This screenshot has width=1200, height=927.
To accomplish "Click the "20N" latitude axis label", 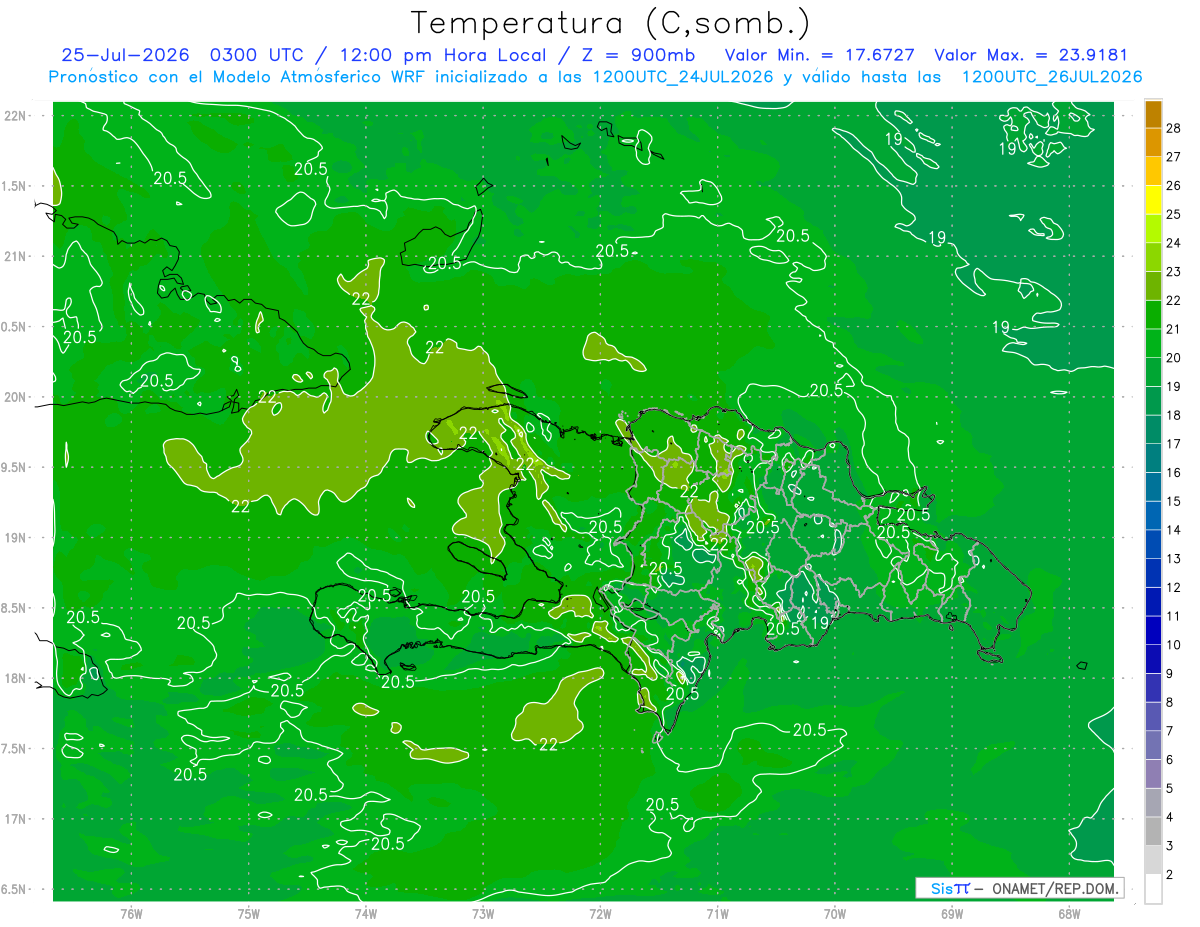I will coord(14,397).
